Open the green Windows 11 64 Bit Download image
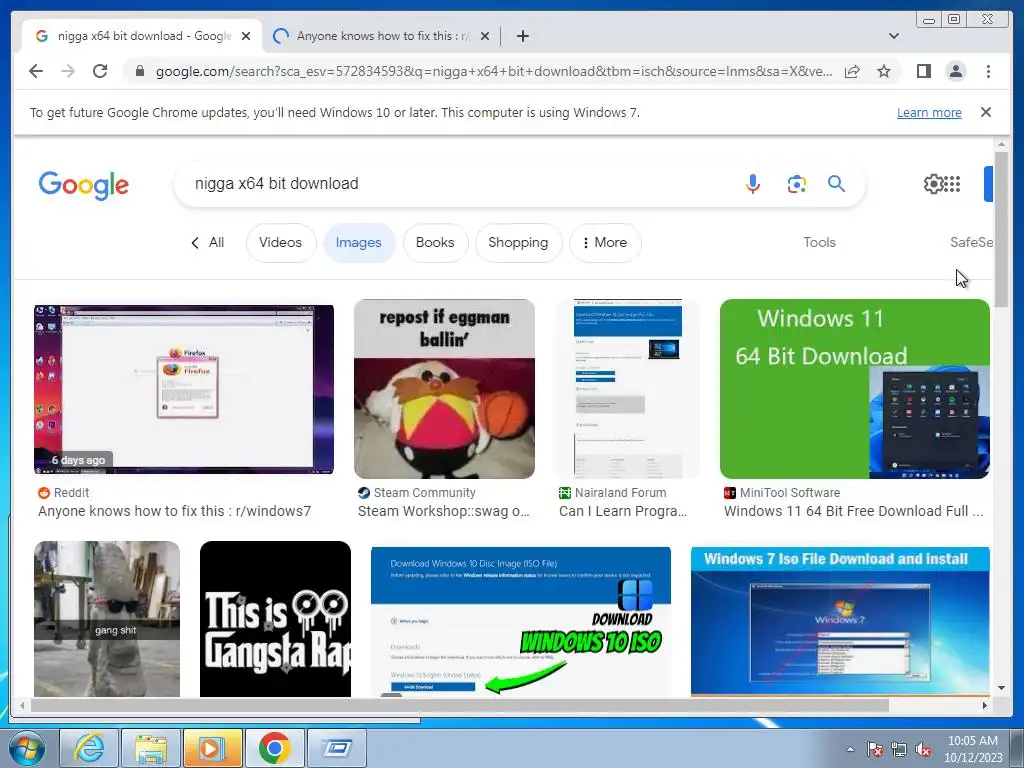This screenshot has width=1024, height=768. (x=855, y=389)
